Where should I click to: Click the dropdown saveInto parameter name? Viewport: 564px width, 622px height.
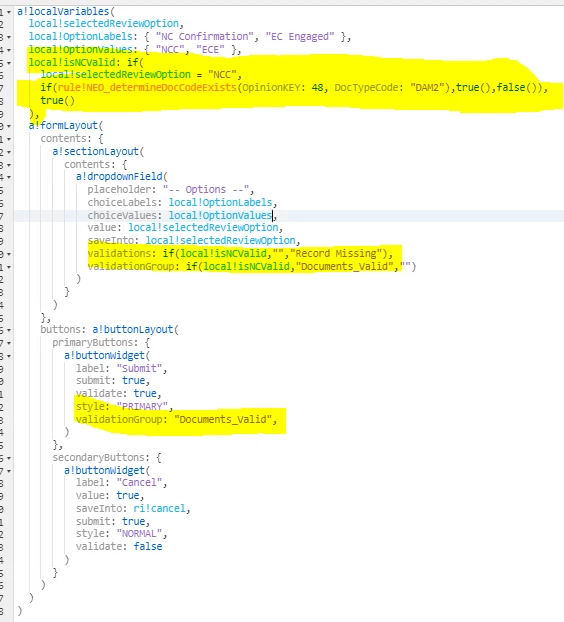[x=113, y=240]
